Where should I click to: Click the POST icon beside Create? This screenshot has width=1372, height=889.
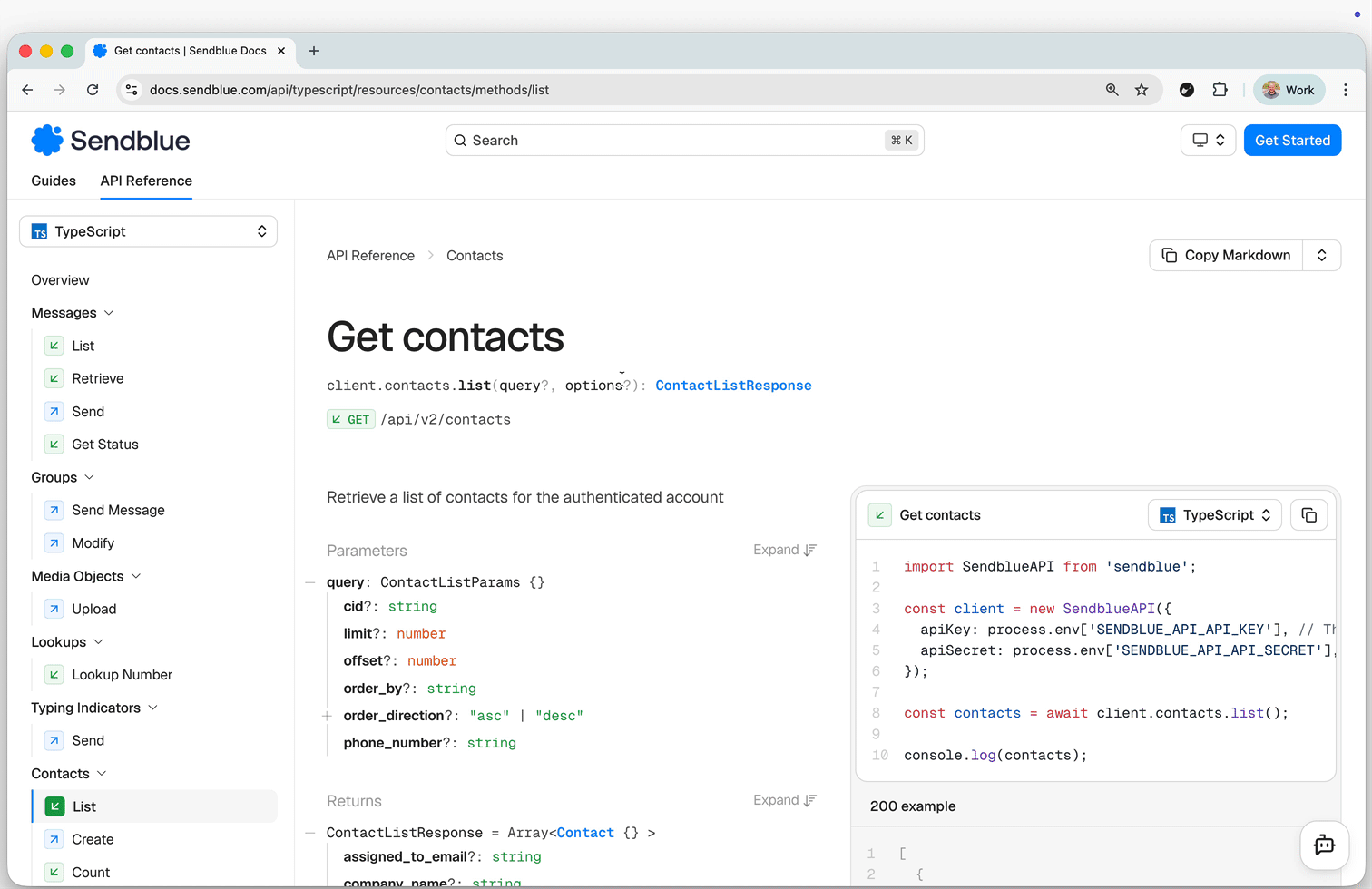coord(54,839)
